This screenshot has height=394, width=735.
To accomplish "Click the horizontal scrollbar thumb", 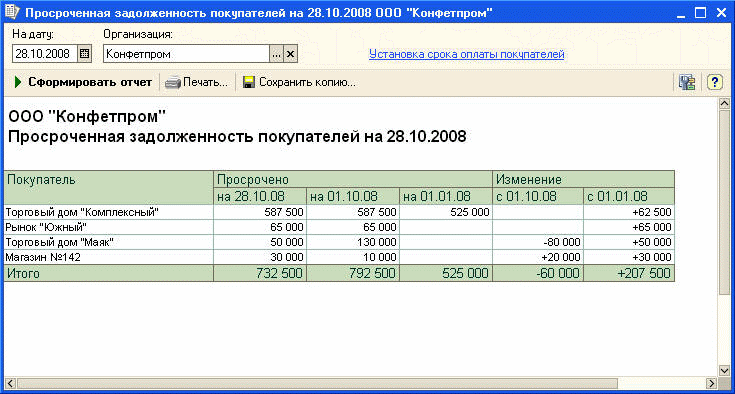I will click(317, 383).
